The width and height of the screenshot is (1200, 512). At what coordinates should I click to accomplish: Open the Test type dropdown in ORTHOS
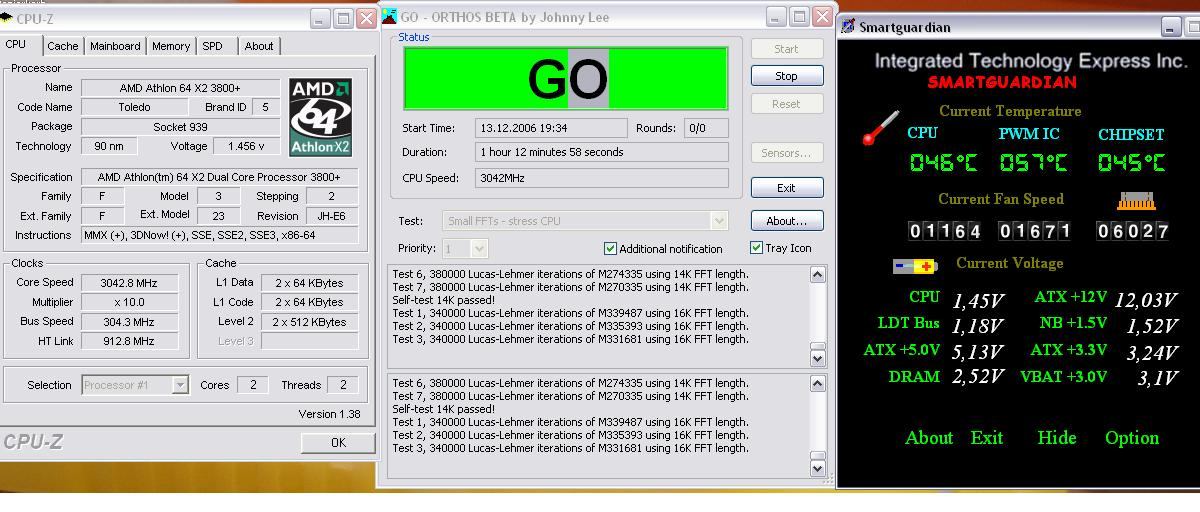point(719,221)
